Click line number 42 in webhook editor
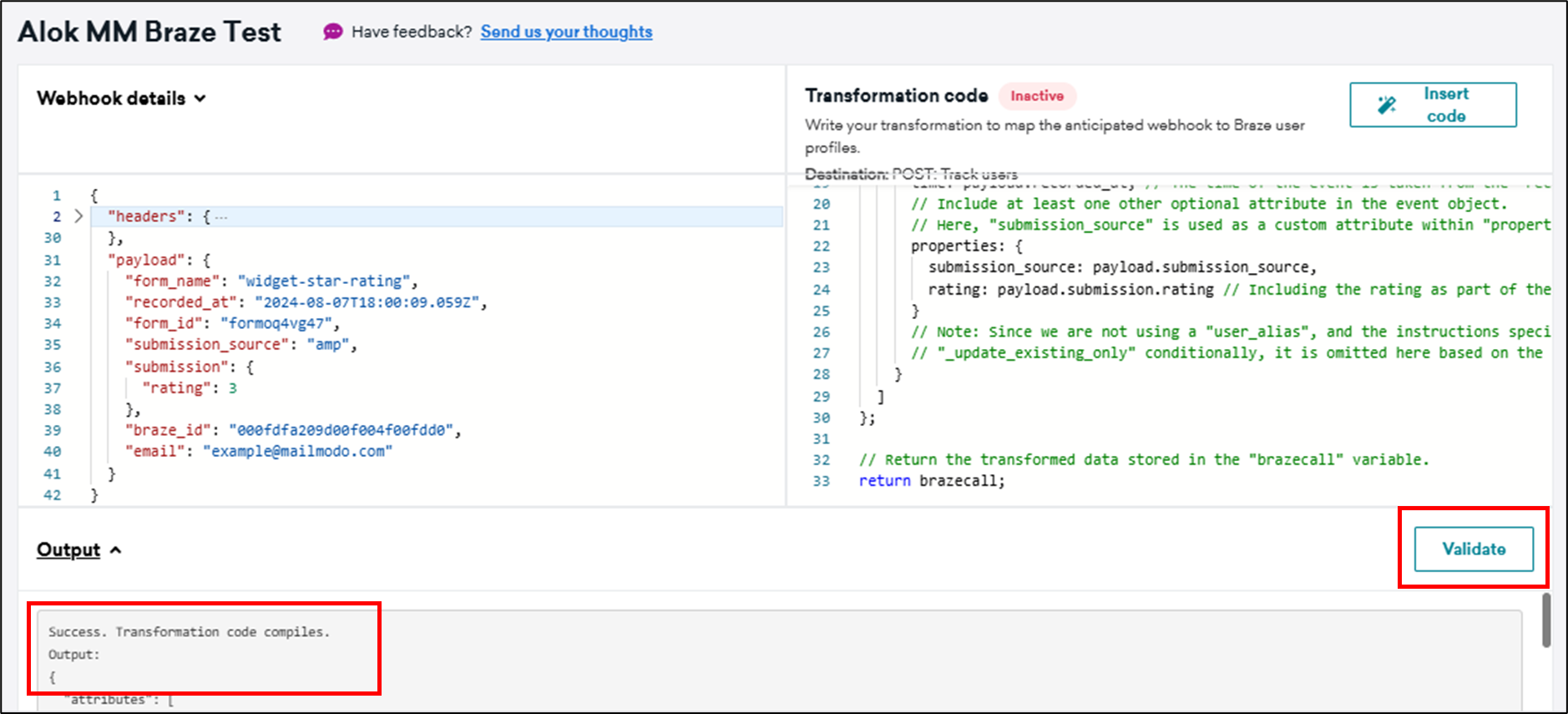The width and height of the screenshot is (1568, 714). click(x=52, y=494)
